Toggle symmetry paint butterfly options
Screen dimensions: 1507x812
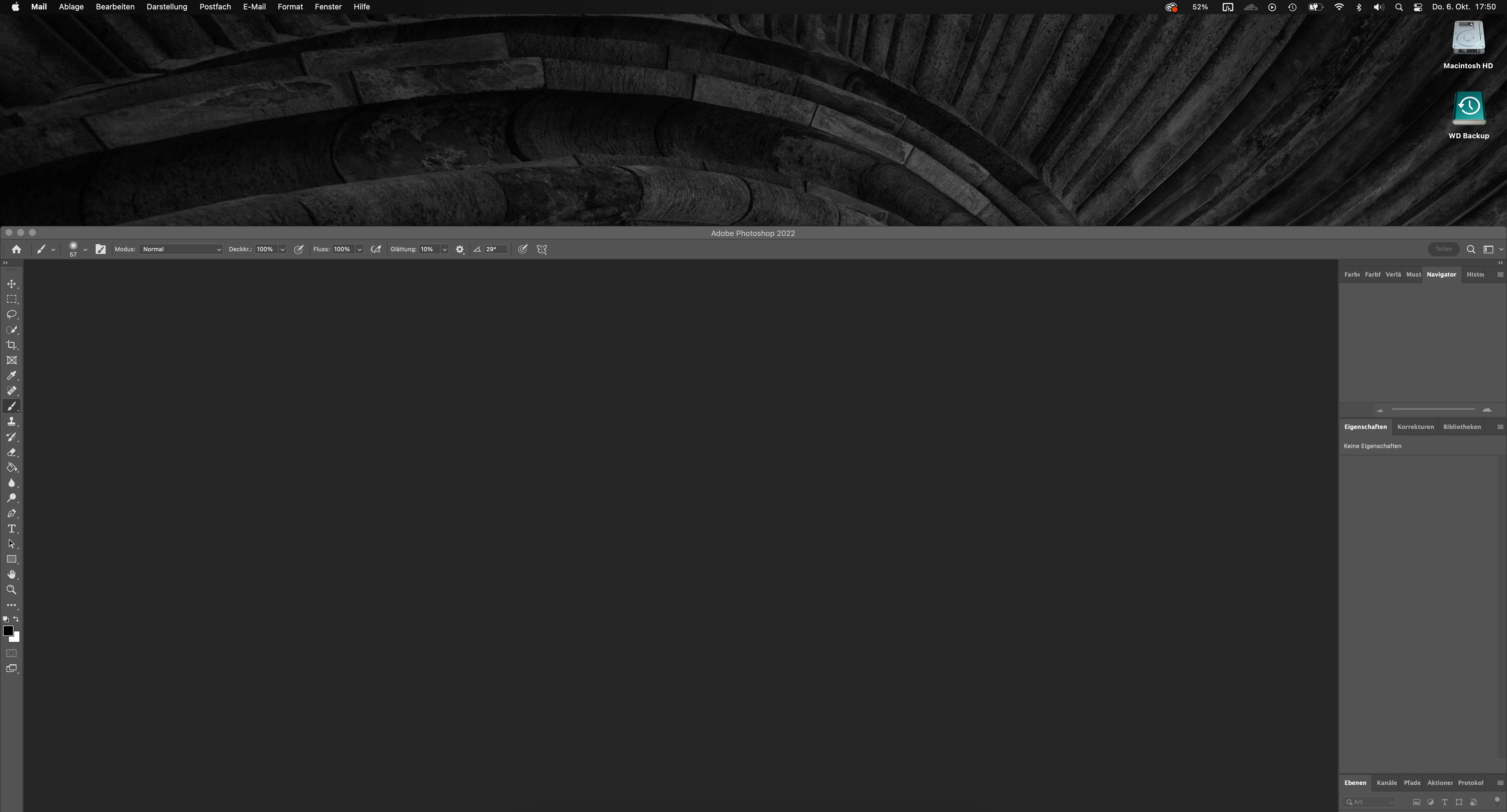pyautogui.click(x=542, y=249)
